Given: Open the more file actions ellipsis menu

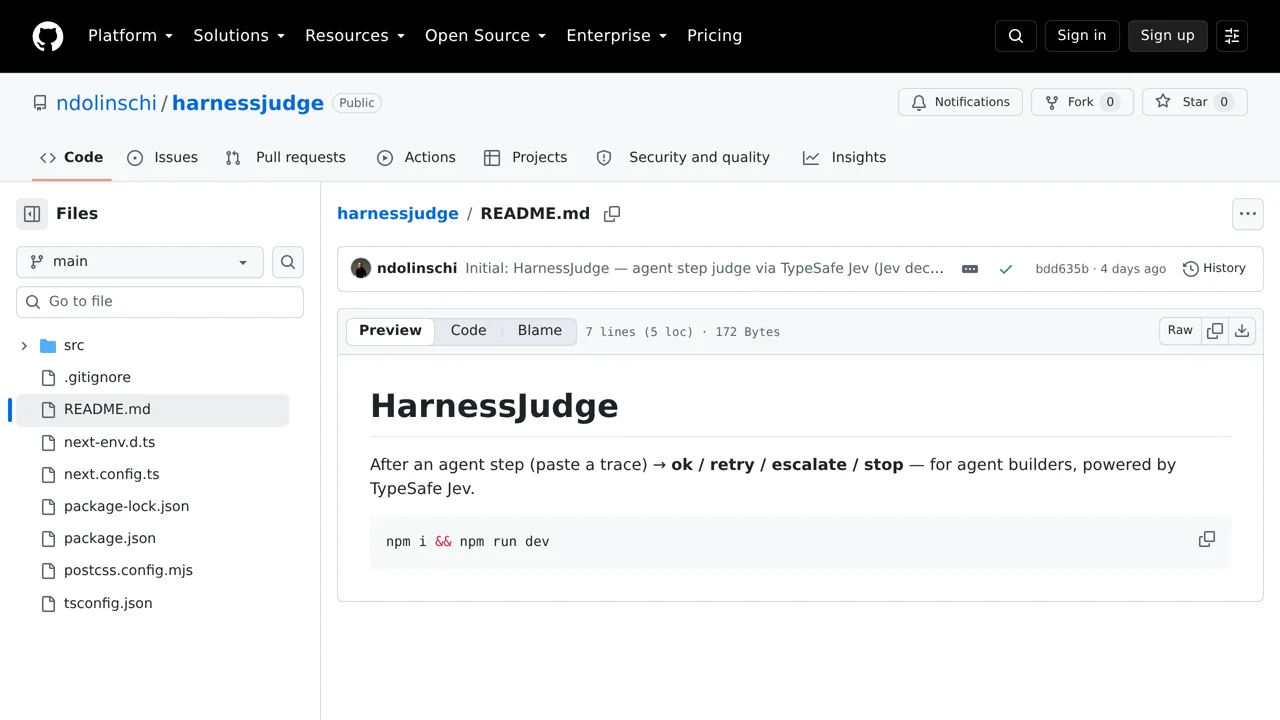Looking at the screenshot, I should coord(1248,214).
